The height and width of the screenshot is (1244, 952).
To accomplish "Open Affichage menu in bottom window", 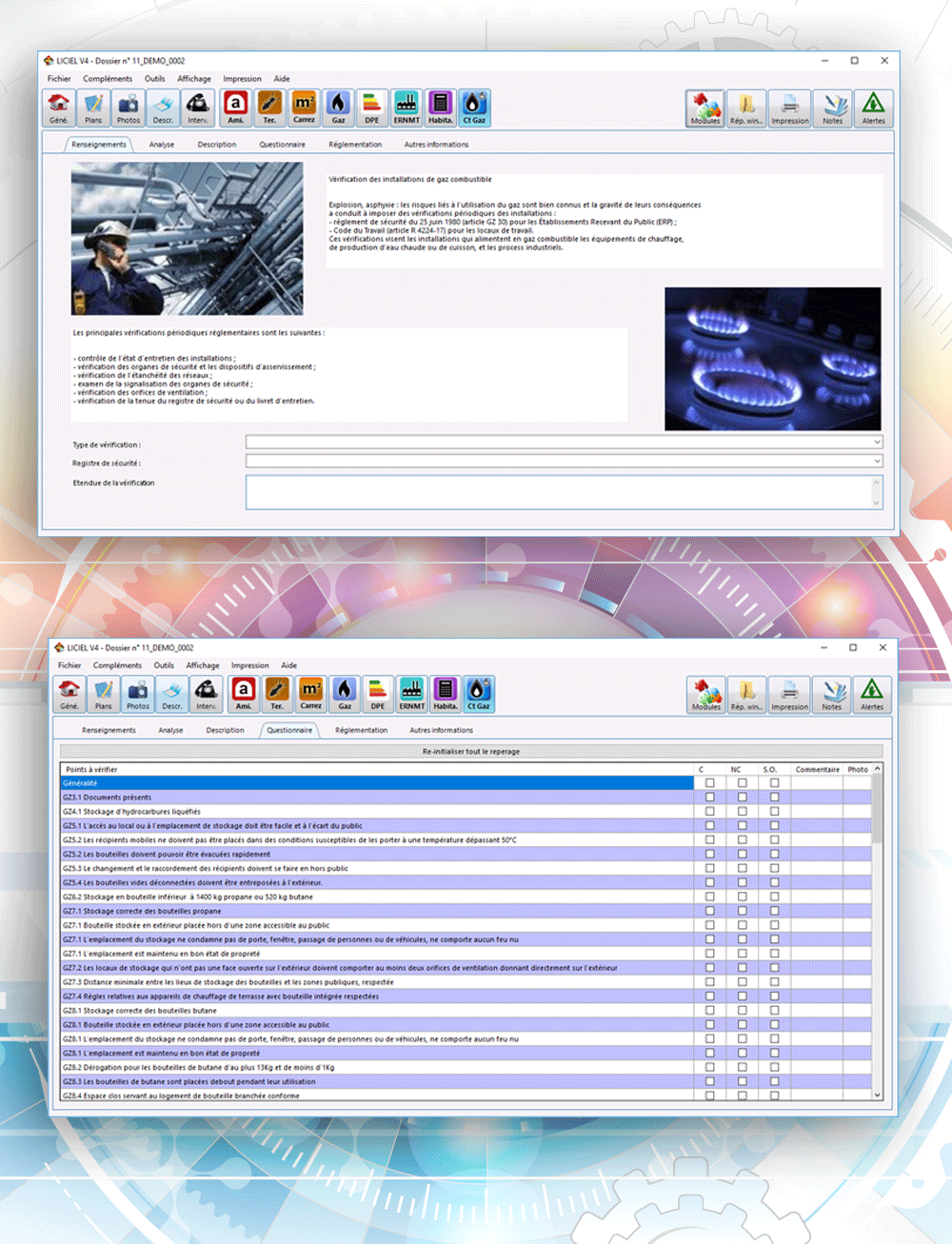I will pyautogui.click(x=203, y=665).
